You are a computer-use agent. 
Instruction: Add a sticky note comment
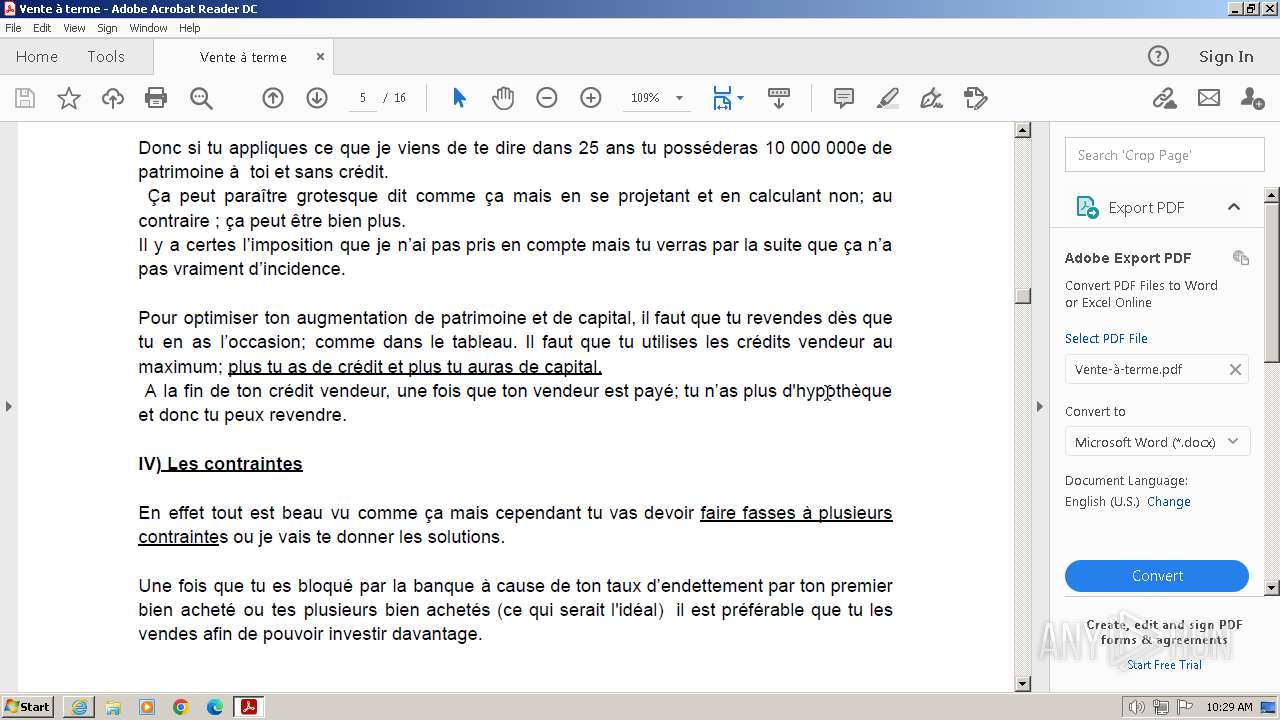tap(844, 98)
